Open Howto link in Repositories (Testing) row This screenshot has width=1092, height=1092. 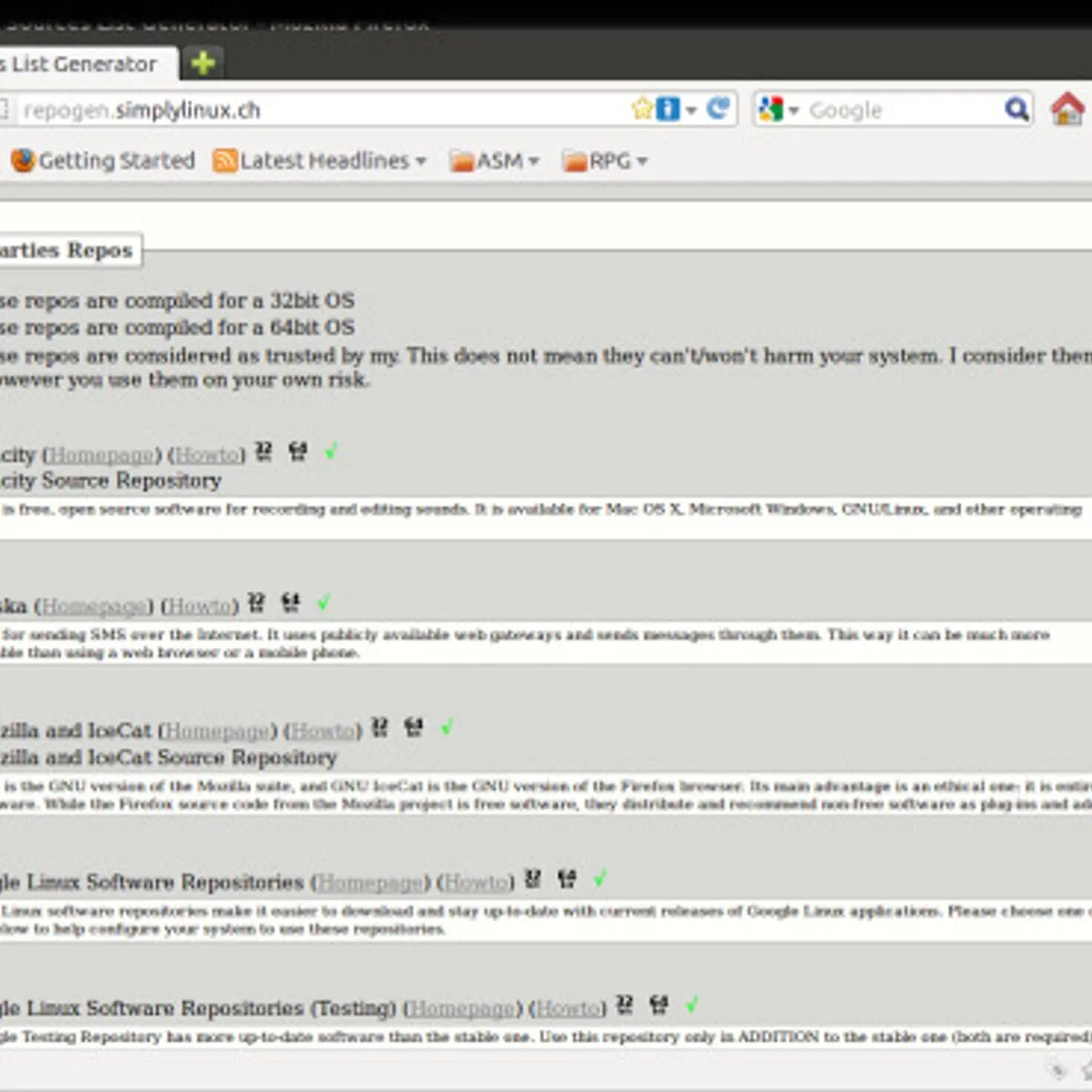click(568, 1008)
